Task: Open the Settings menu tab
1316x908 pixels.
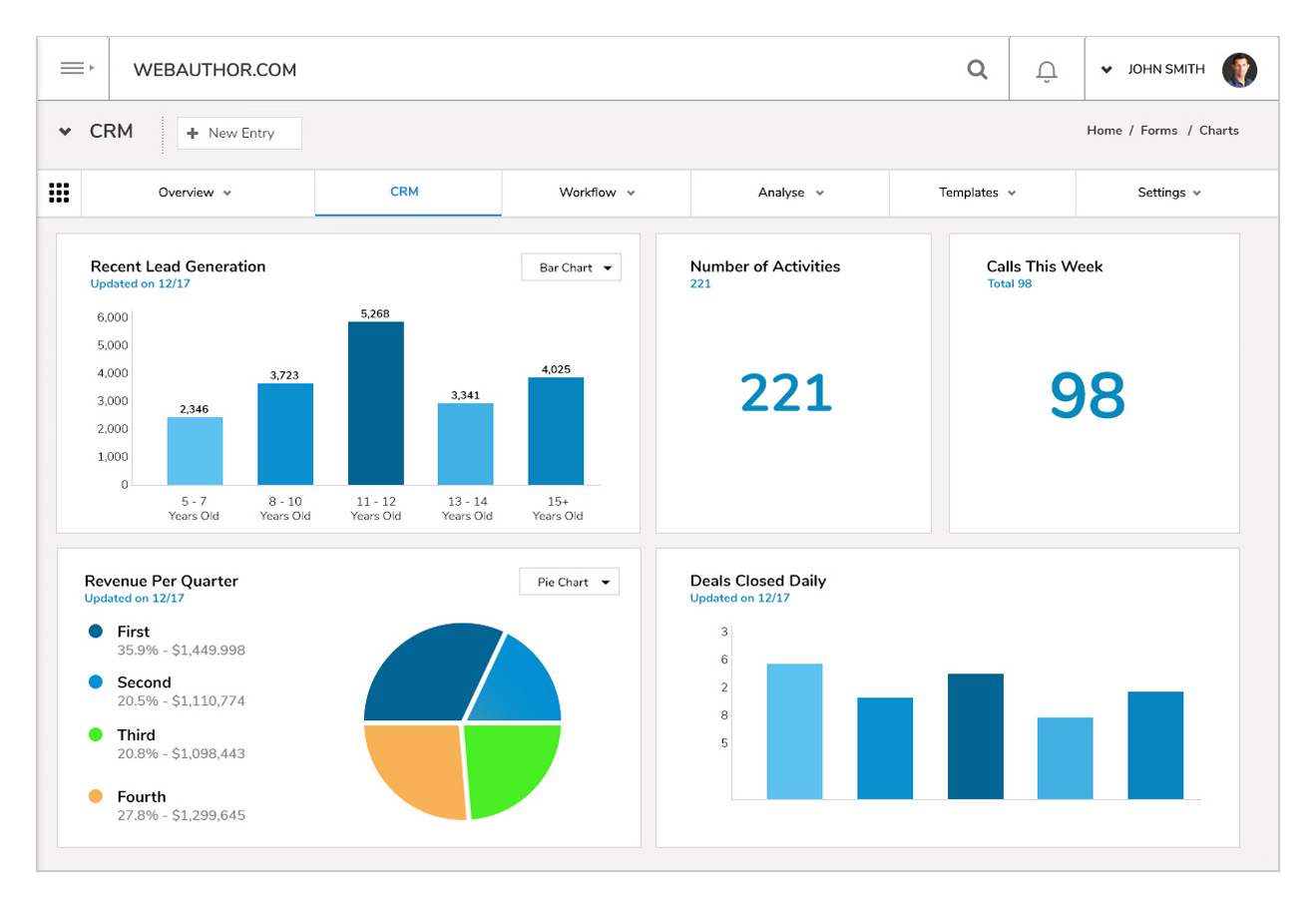Action: point(1168,193)
